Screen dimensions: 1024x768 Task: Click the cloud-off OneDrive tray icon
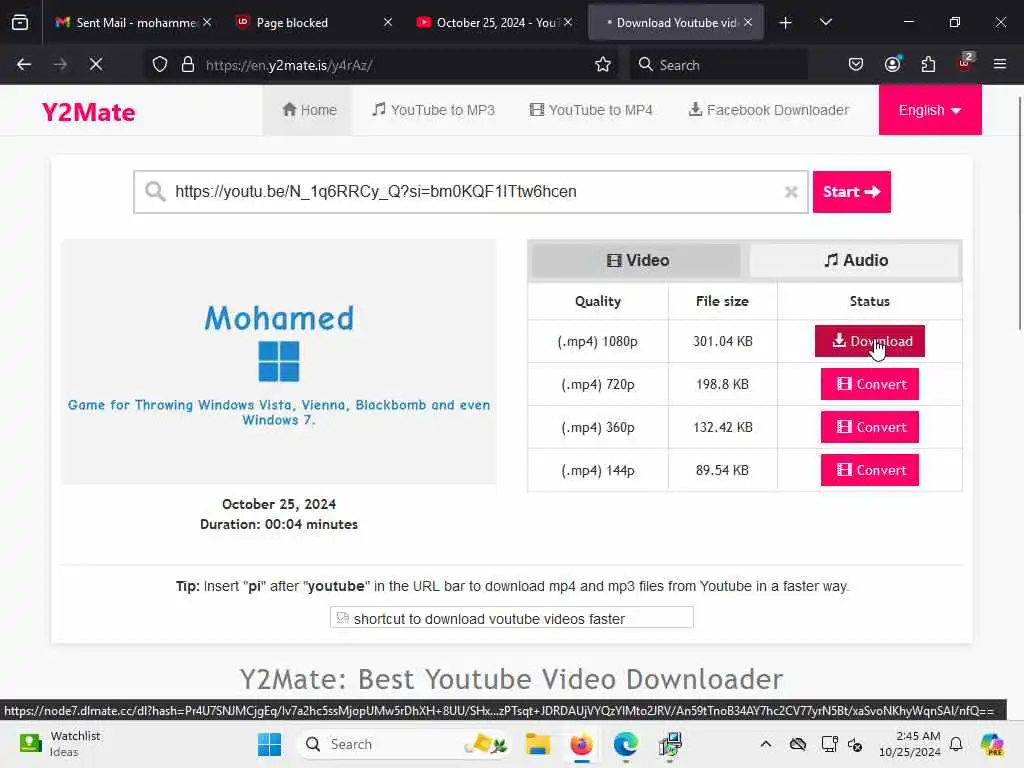click(798, 744)
